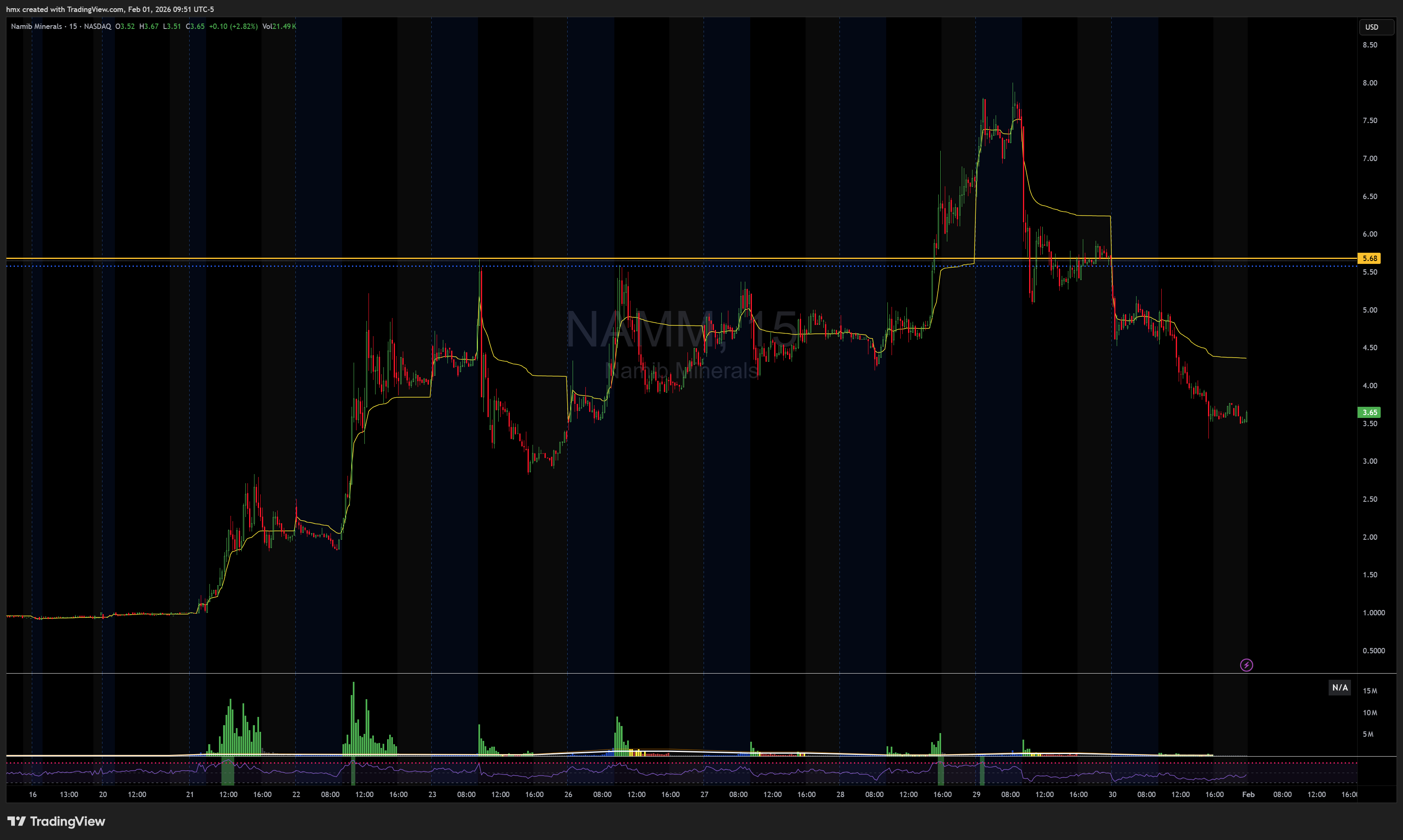The height and width of the screenshot is (840, 1403).
Task: Click the 15M label on the volume scale
Action: pos(1370,691)
